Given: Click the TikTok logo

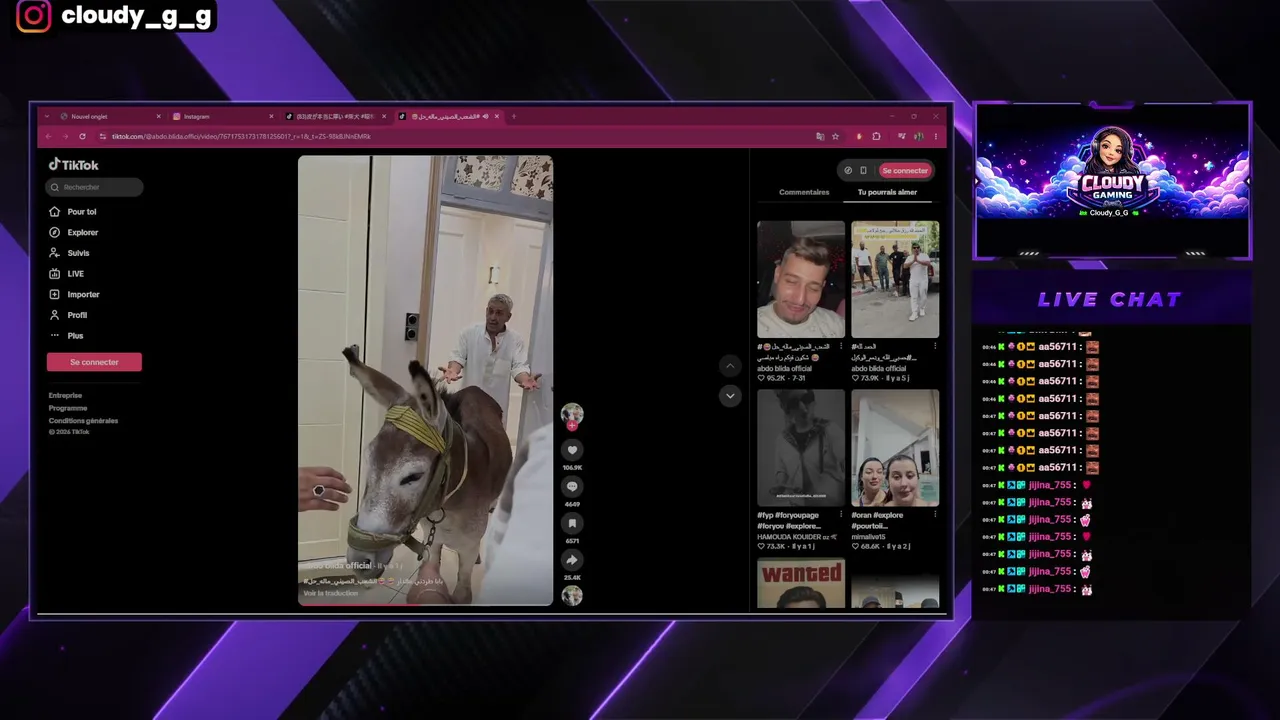Looking at the screenshot, I should [x=74, y=165].
